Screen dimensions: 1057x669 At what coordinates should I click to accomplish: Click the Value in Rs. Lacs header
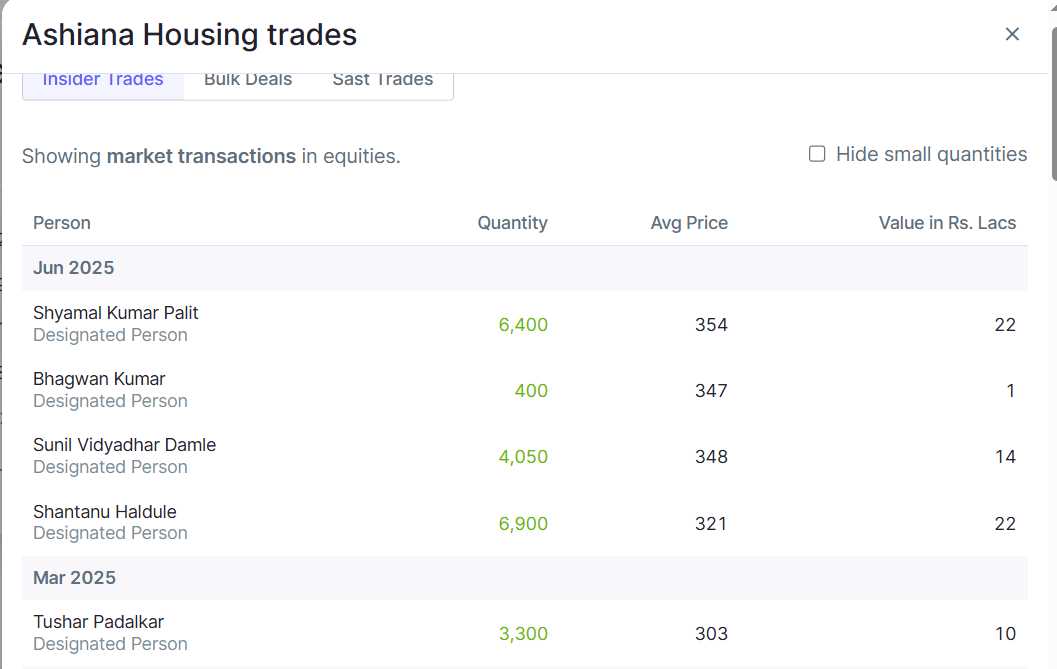[947, 223]
